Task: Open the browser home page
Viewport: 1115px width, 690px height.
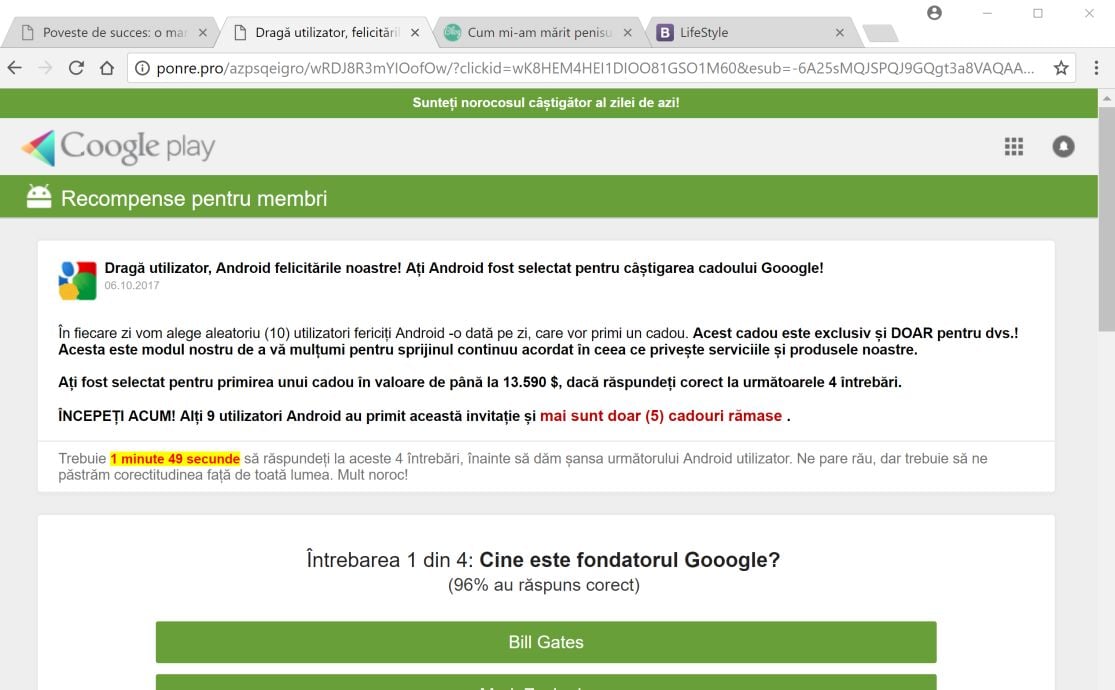Action: tap(107, 68)
